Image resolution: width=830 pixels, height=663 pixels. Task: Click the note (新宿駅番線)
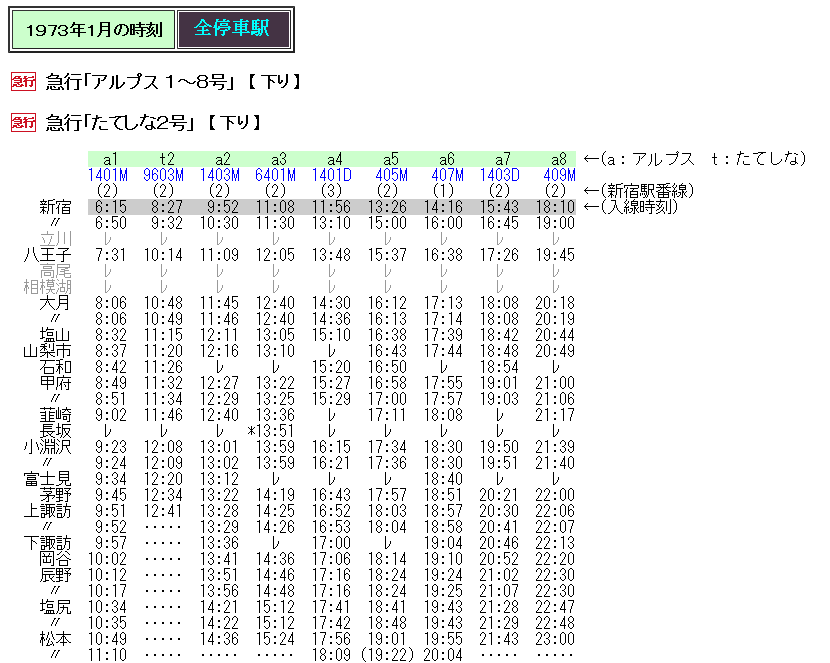click(x=647, y=190)
